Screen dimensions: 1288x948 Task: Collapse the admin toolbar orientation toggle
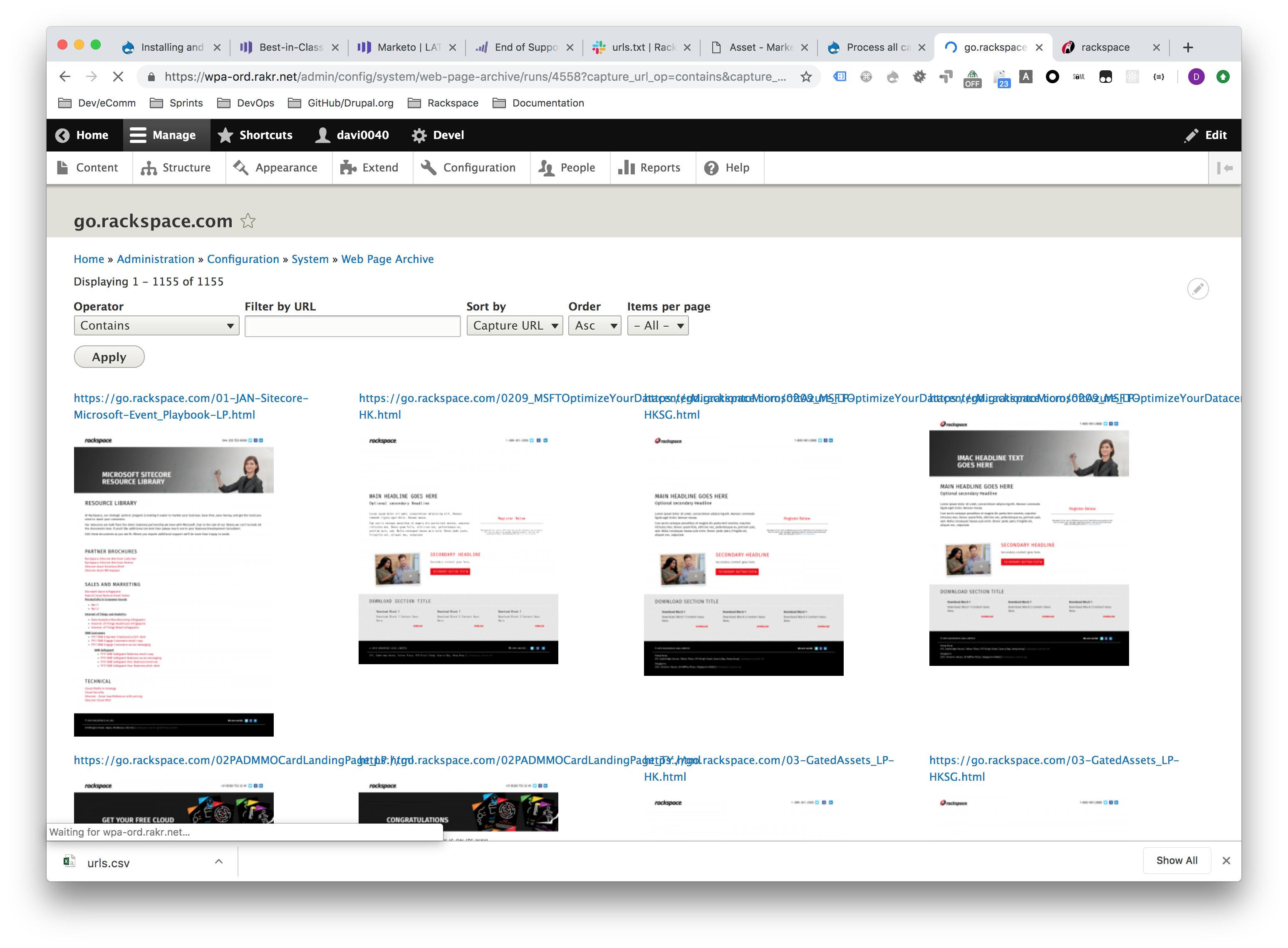tap(1225, 168)
